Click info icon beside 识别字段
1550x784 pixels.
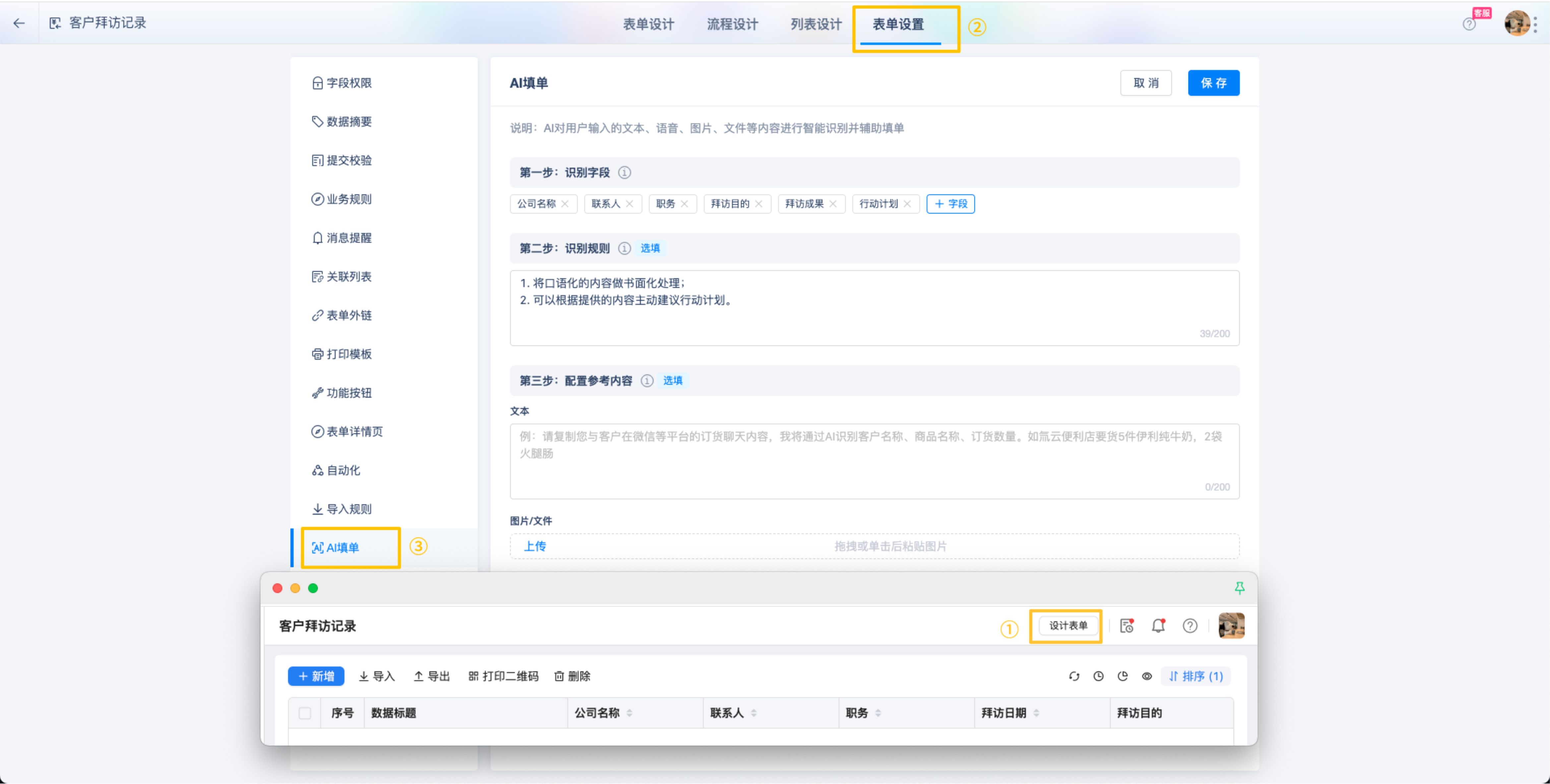[625, 173]
